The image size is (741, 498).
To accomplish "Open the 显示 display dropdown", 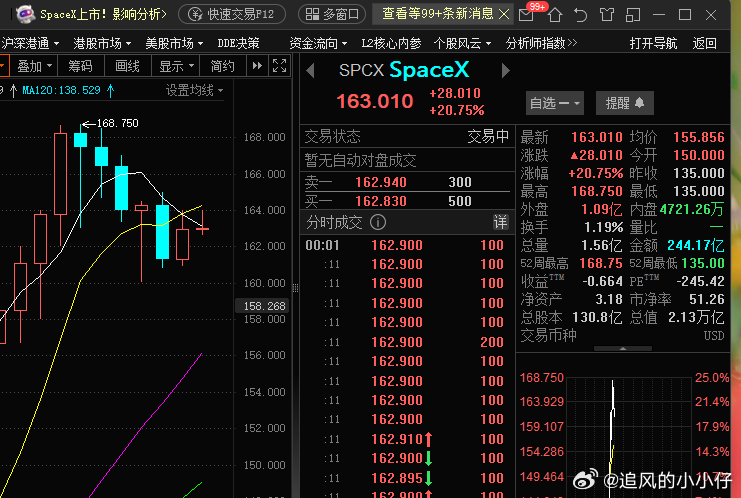I will pyautogui.click(x=176, y=66).
